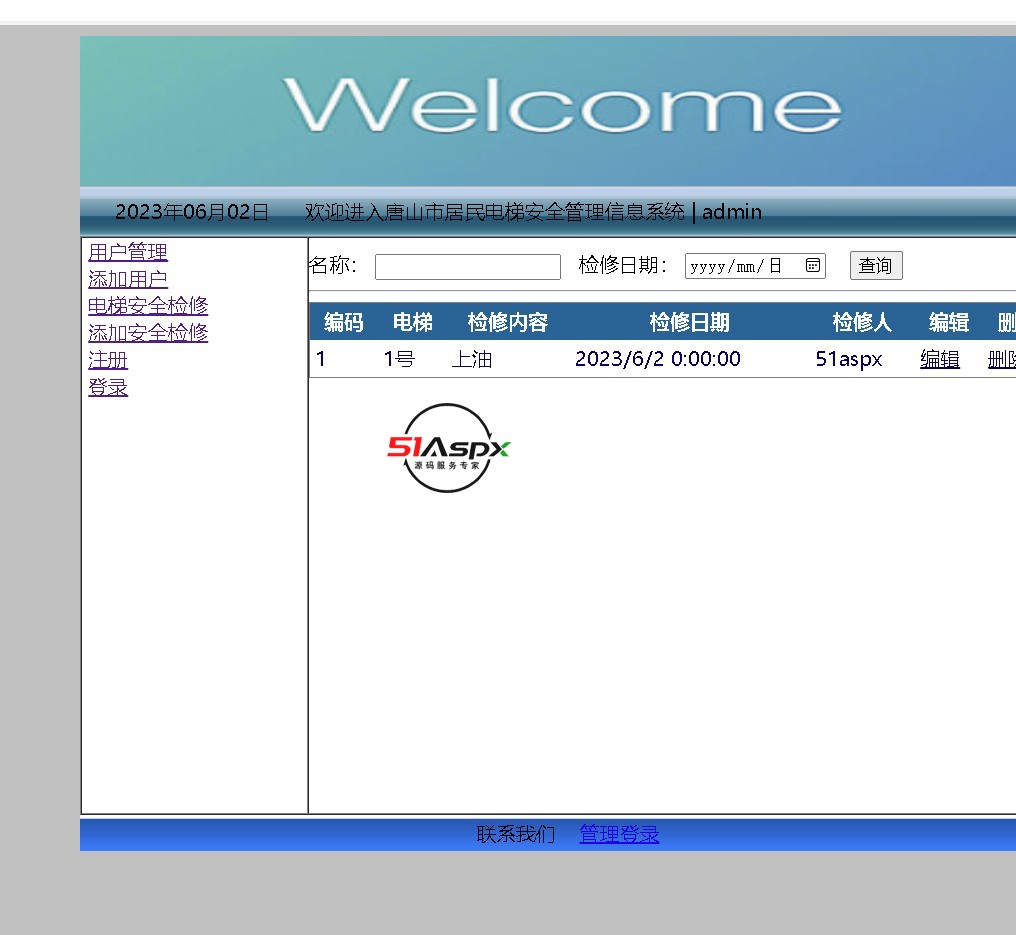Click the 51Aspx logo image
The width and height of the screenshot is (1016, 935).
pos(448,448)
